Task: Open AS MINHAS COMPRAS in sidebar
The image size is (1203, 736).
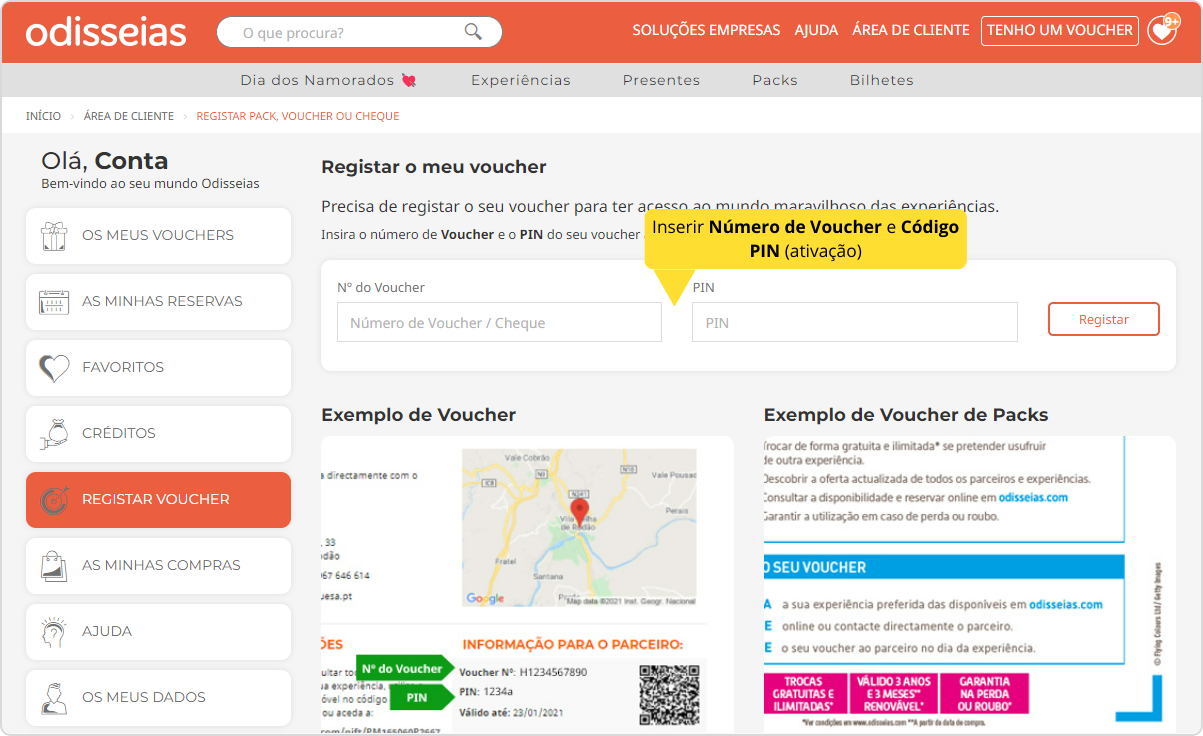Action: [158, 565]
